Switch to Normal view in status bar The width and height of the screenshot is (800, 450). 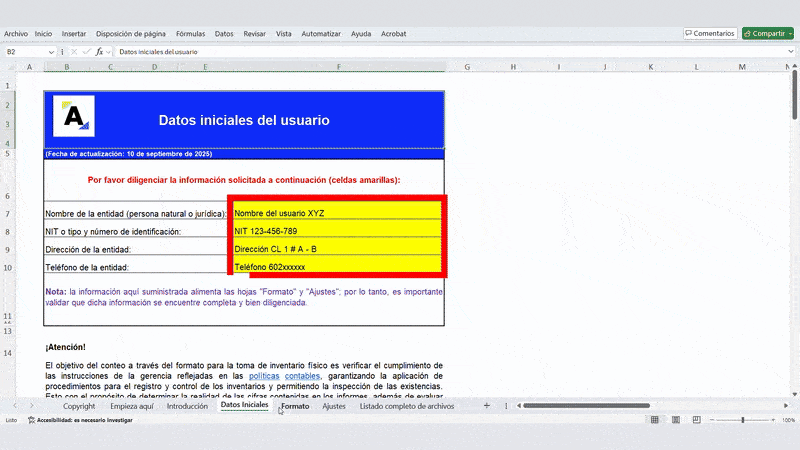[653, 421]
